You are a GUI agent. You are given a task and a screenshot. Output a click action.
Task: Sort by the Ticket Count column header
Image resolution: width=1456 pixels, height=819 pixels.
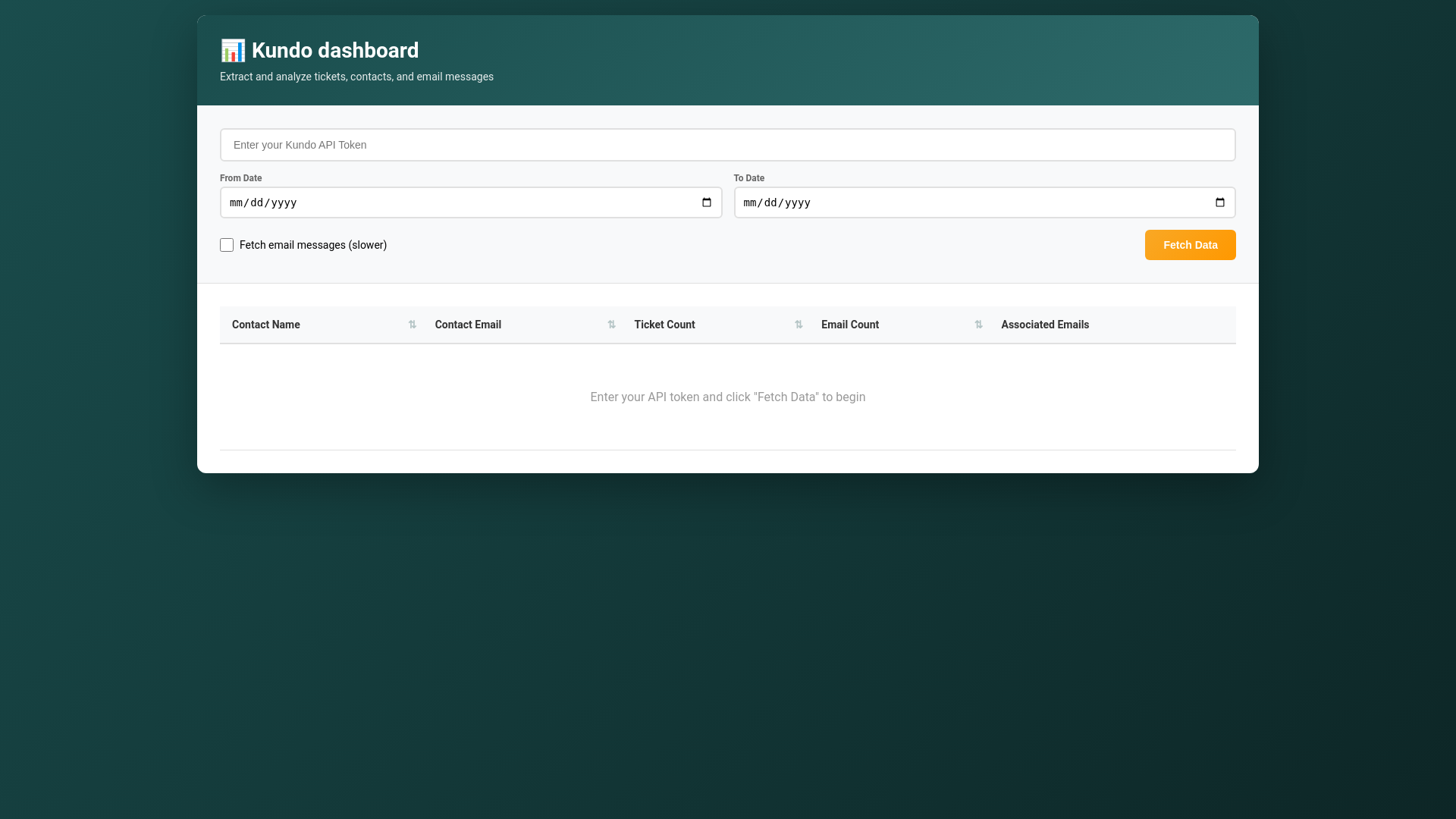tap(716, 325)
